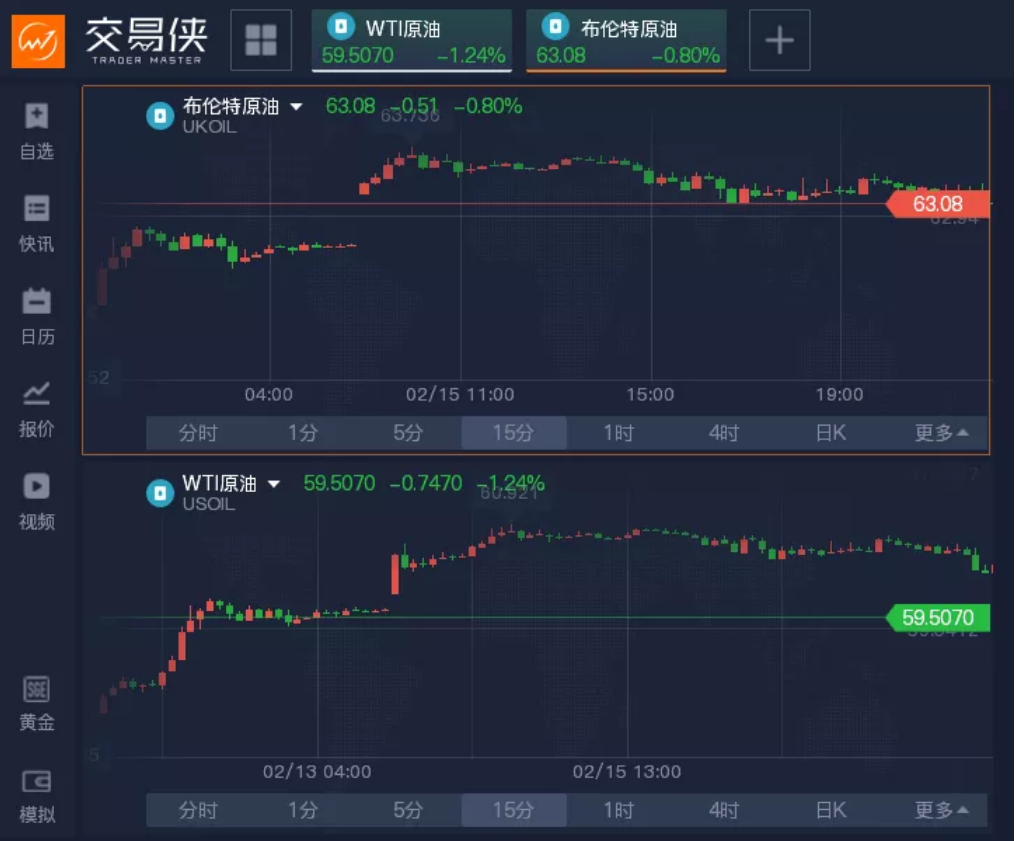The width and height of the screenshot is (1017, 841).
Task: Click the 交易侠 Trader Master logo
Action: point(110,40)
